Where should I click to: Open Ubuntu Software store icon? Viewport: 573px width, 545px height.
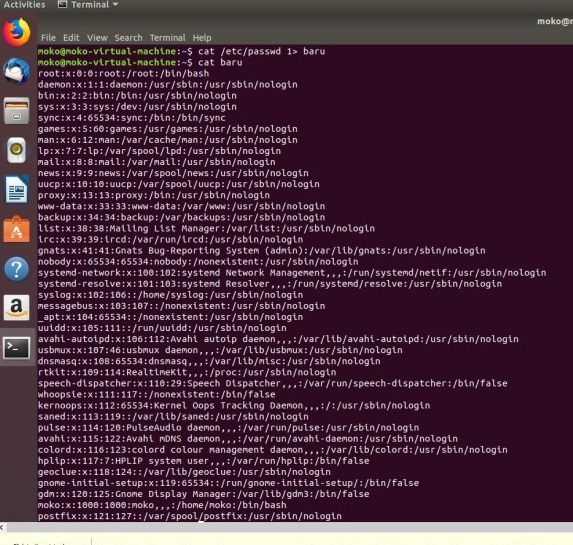(16, 229)
